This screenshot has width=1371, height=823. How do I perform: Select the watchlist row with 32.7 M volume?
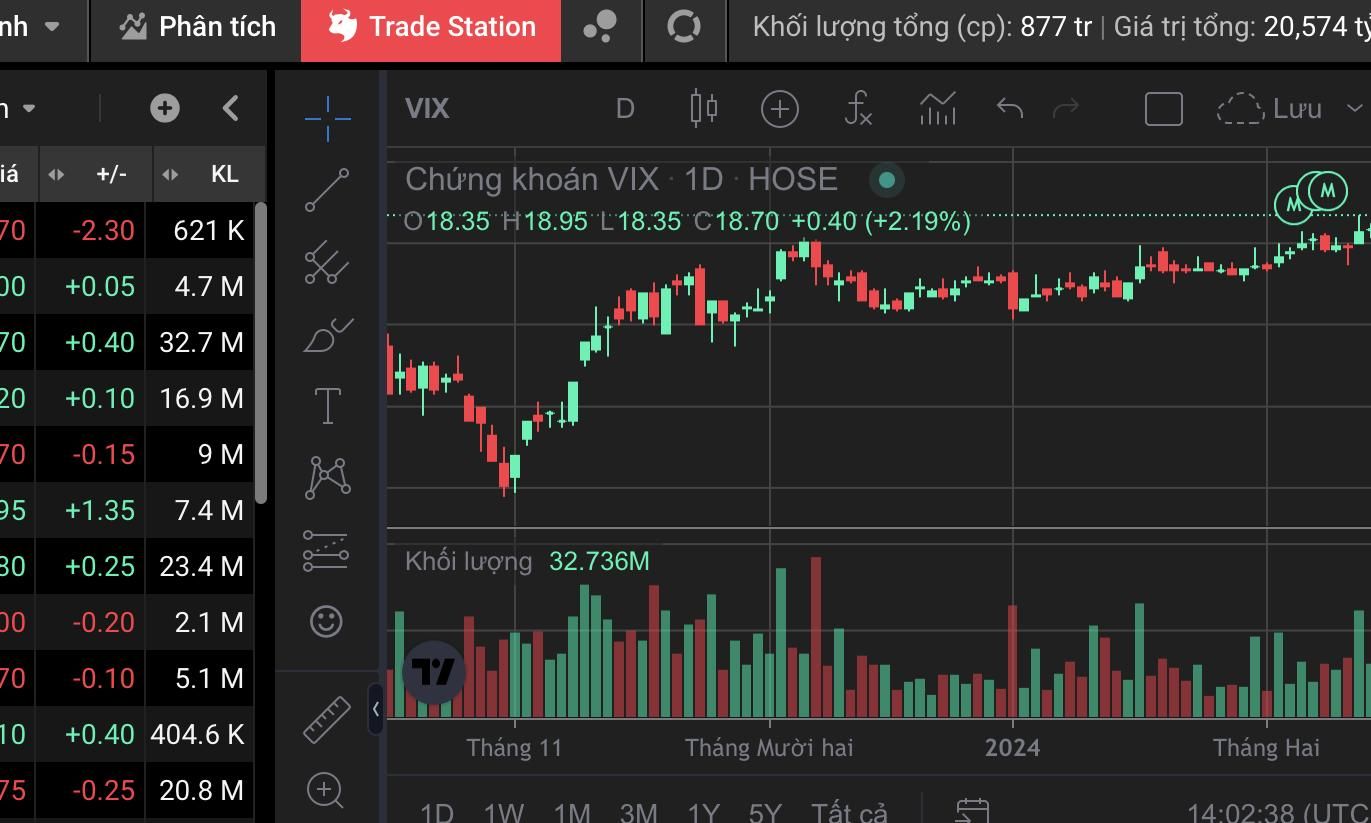point(126,343)
